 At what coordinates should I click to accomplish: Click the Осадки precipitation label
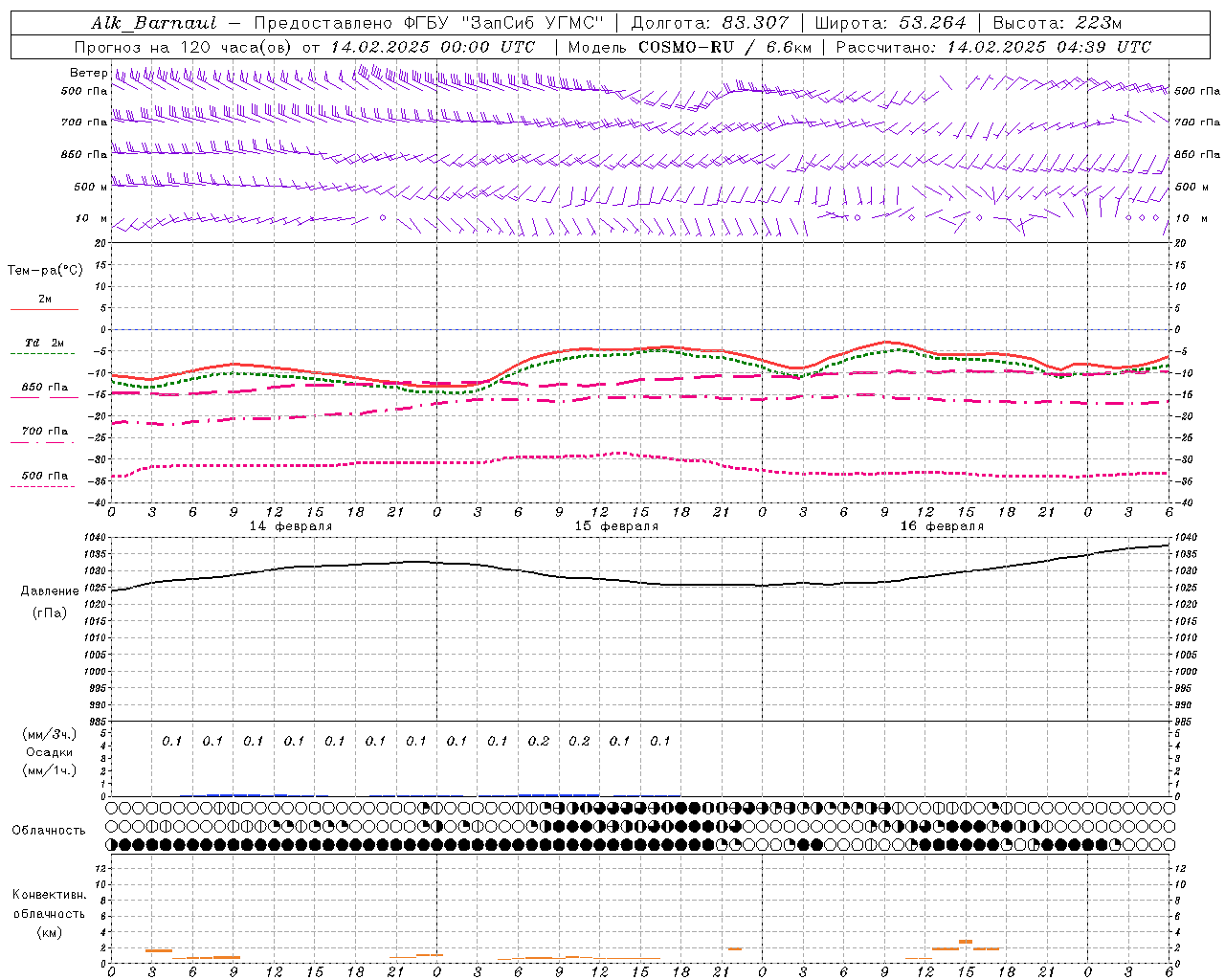[x=50, y=752]
